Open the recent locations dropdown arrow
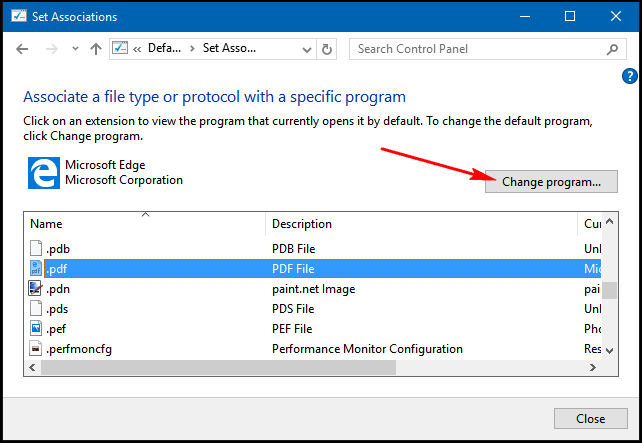Viewport: 642px width, 443px height. coord(73,49)
